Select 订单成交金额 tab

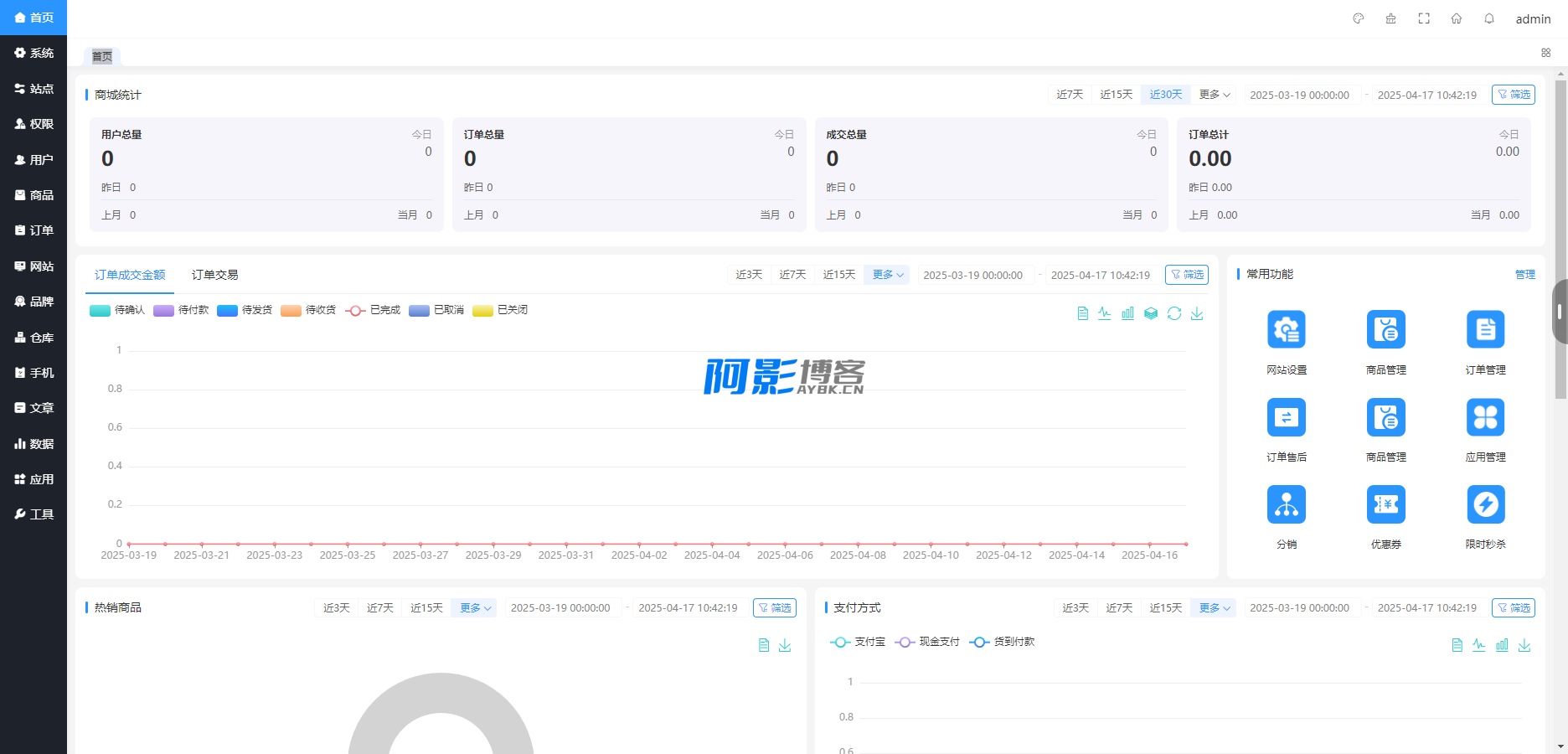pos(130,275)
